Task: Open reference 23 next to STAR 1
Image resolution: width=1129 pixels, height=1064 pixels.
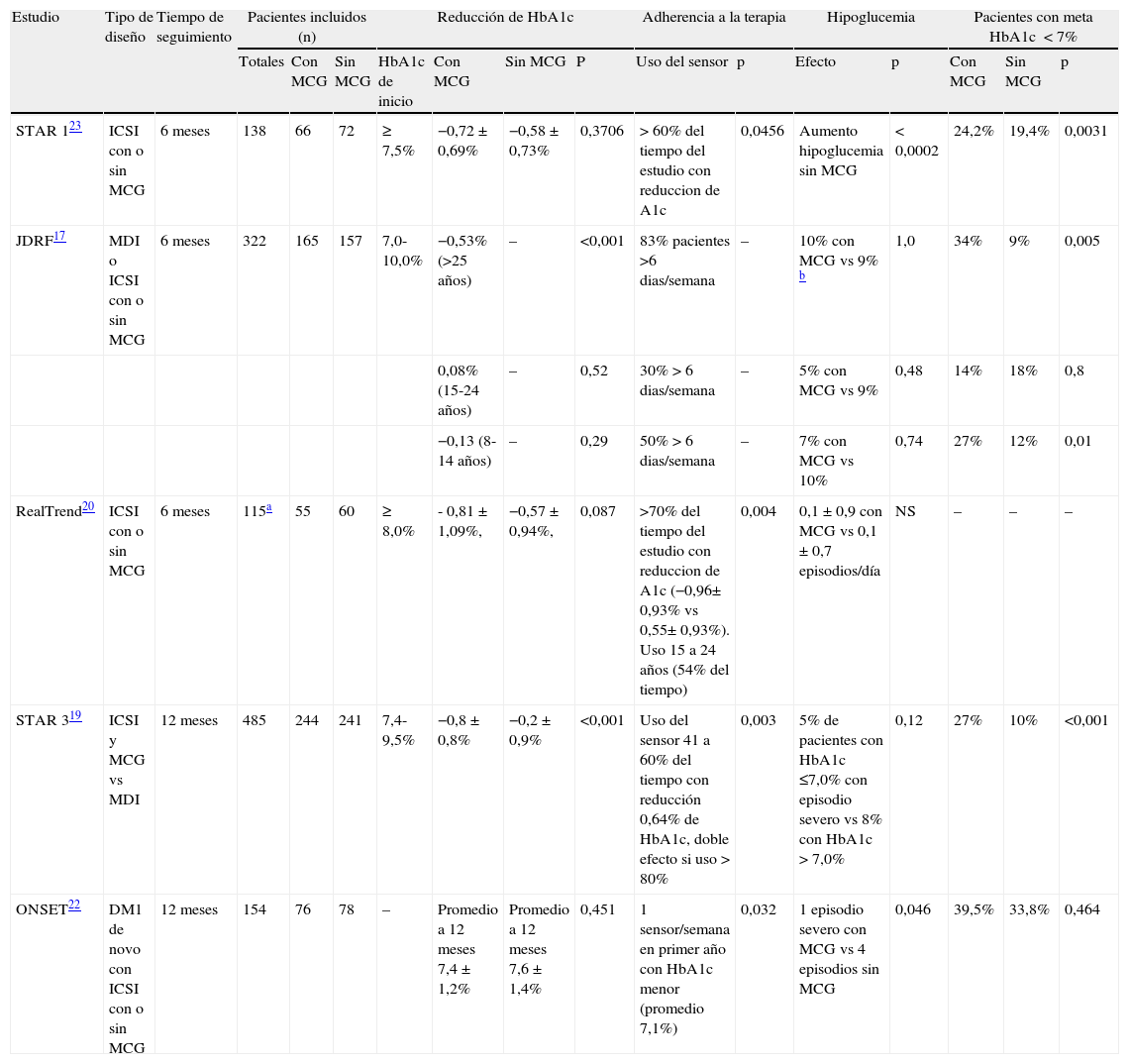Action: [x=75, y=126]
